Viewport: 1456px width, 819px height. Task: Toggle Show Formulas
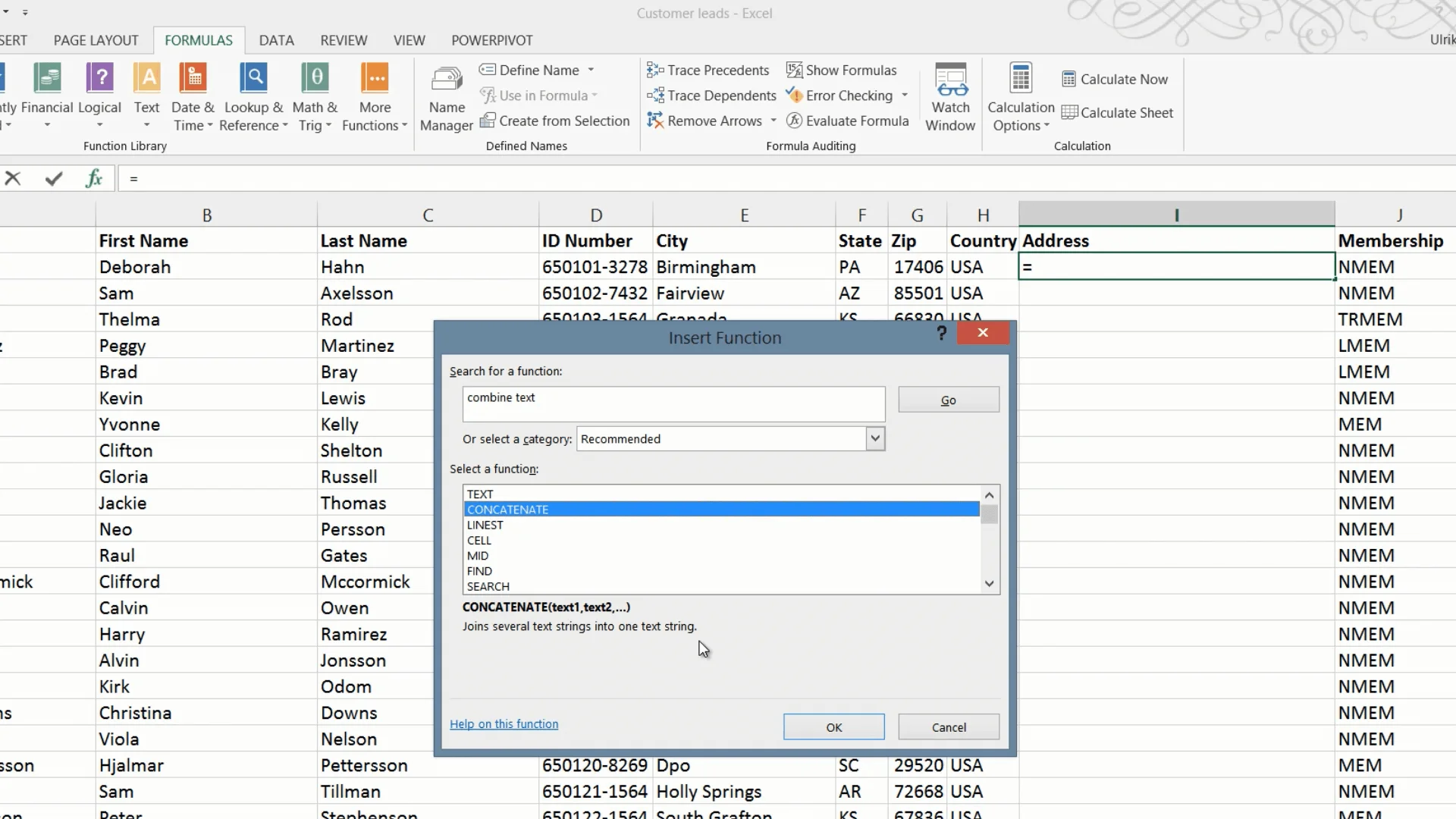[842, 71]
